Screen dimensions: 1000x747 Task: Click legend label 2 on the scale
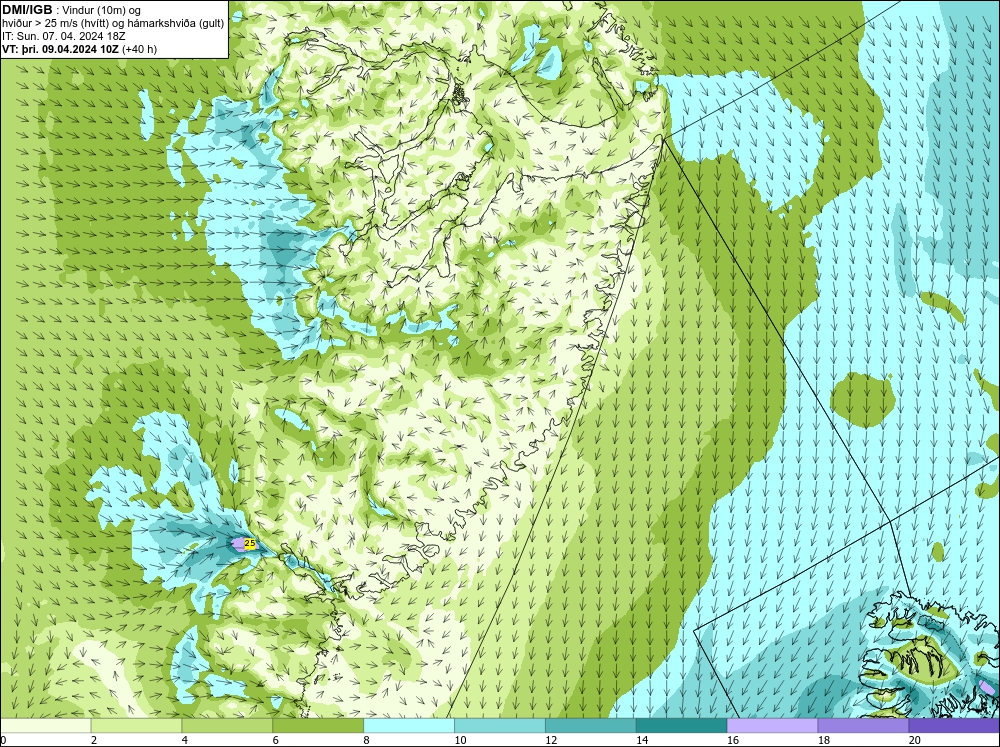[94, 740]
